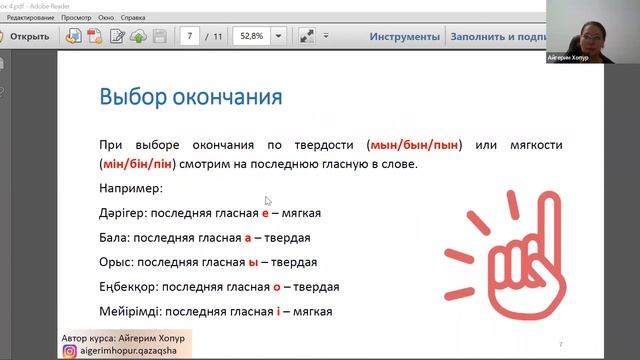Click the page thumbnails icon in left sidebar

point(2,64)
